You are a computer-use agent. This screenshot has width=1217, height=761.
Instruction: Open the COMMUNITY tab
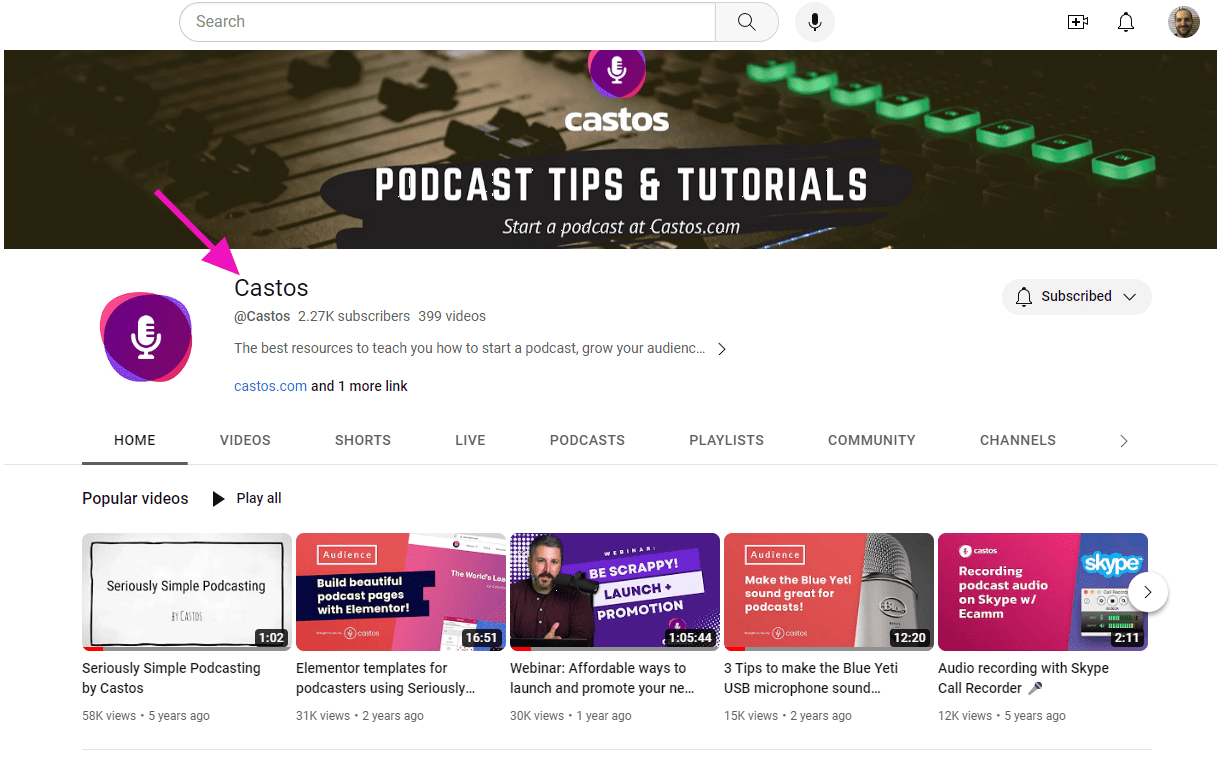pyautogui.click(x=872, y=440)
